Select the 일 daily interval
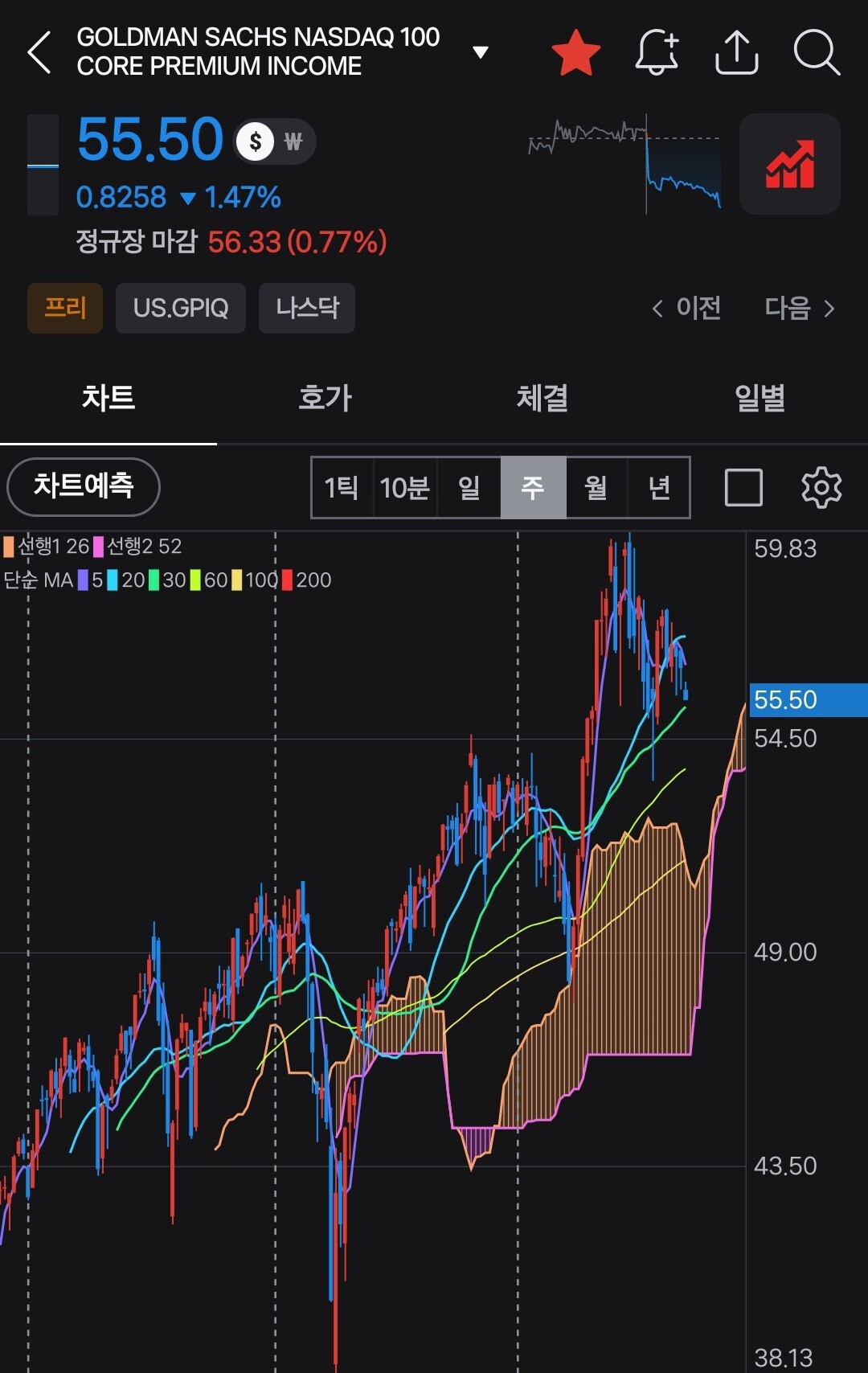The width and height of the screenshot is (868, 1373). pos(469,487)
